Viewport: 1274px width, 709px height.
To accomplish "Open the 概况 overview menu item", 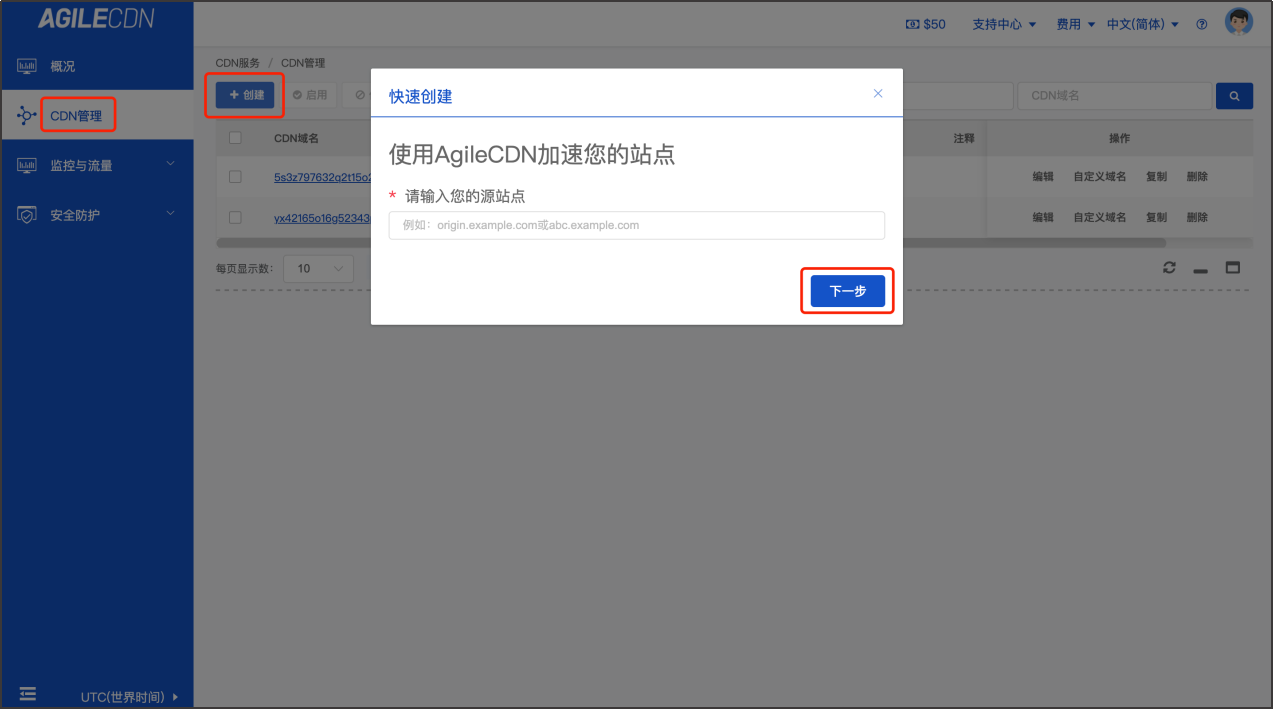I will click(63, 66).
